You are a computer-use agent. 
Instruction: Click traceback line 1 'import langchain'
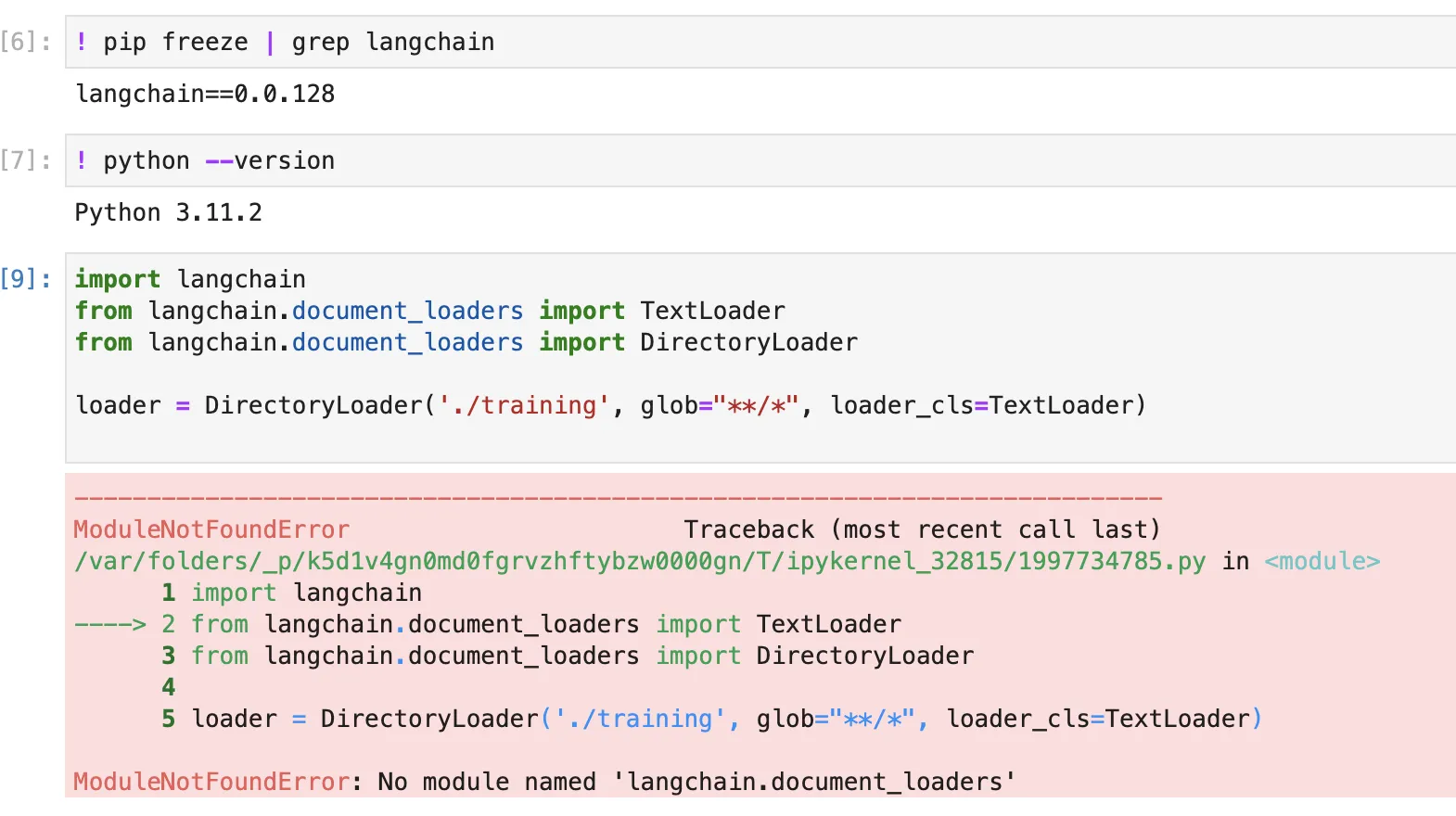(x=291, y=593)
